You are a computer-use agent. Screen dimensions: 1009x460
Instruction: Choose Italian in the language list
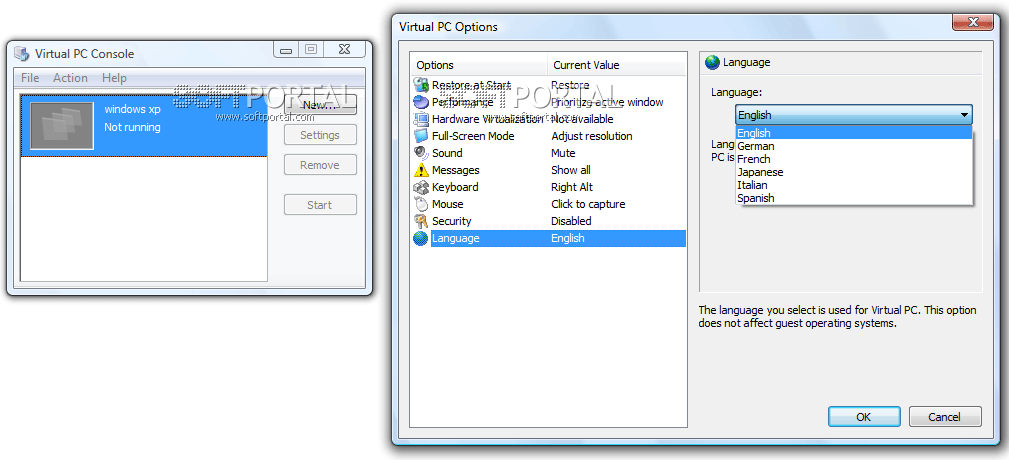click(x=853, y=185)
